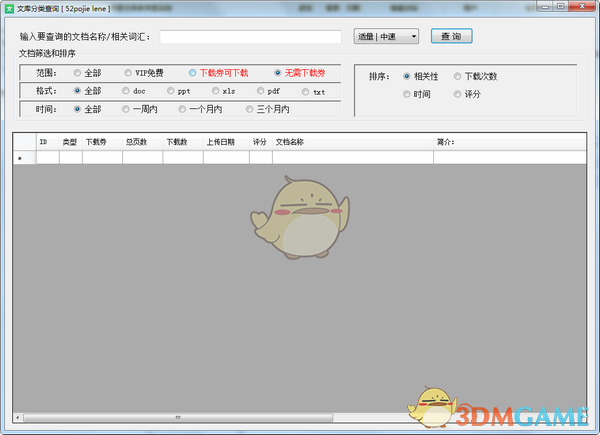Click the horizontal scrollbar thumb

[178, 417]
